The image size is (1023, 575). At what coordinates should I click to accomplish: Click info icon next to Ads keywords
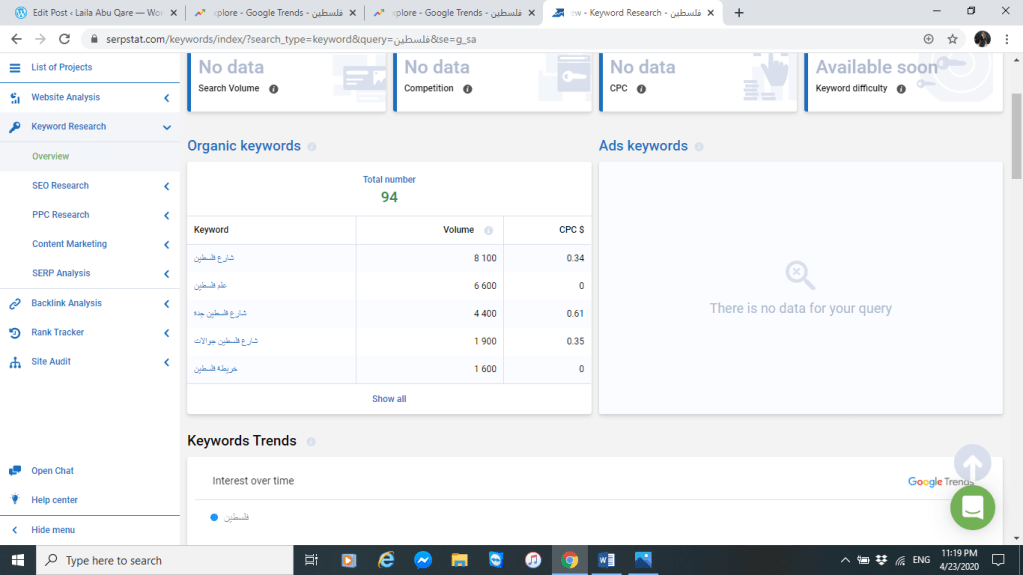tap(699, 147)
